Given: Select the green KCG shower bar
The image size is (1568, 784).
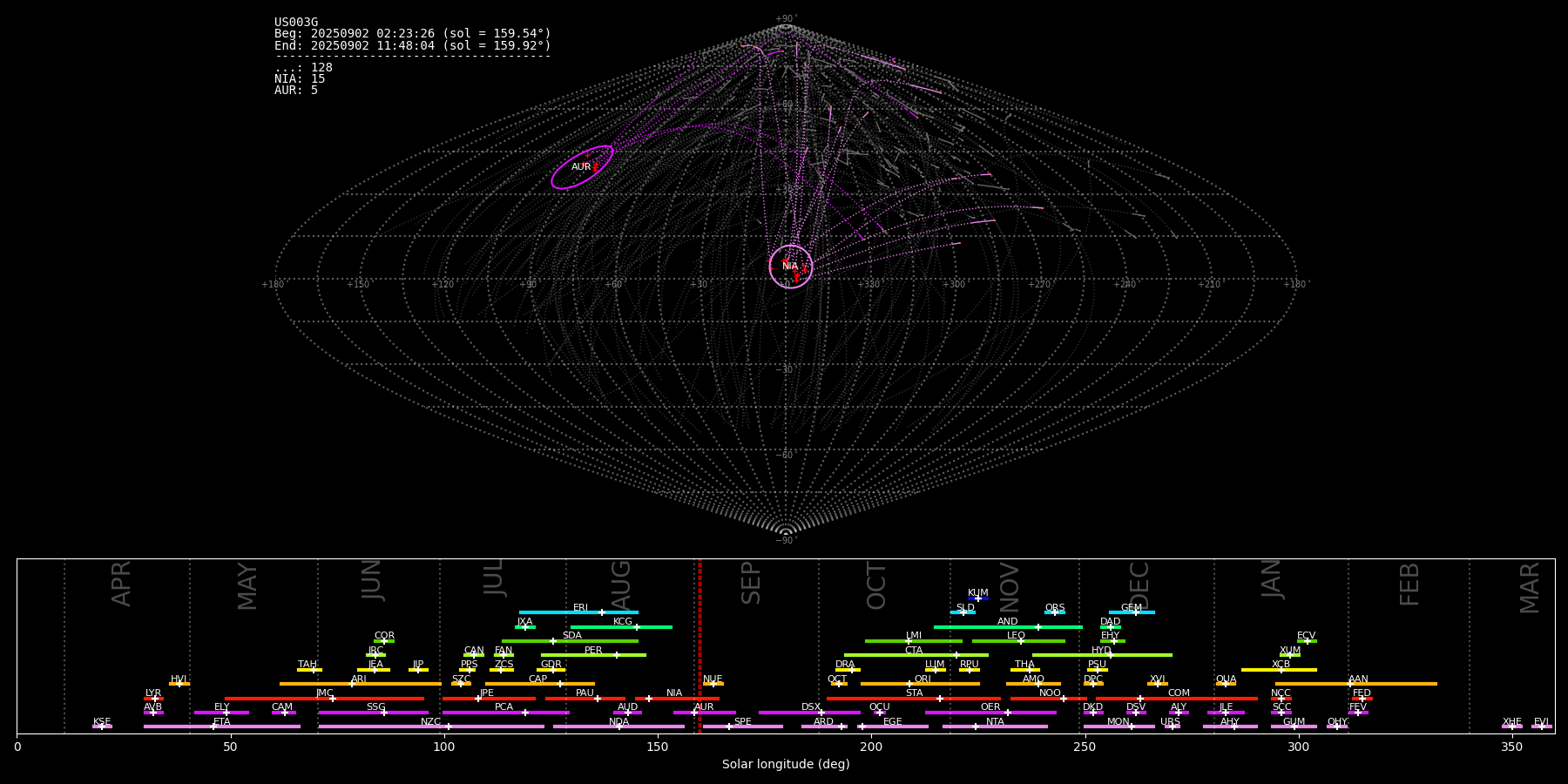Looking at the screenshot, I should tap(621, 626).
